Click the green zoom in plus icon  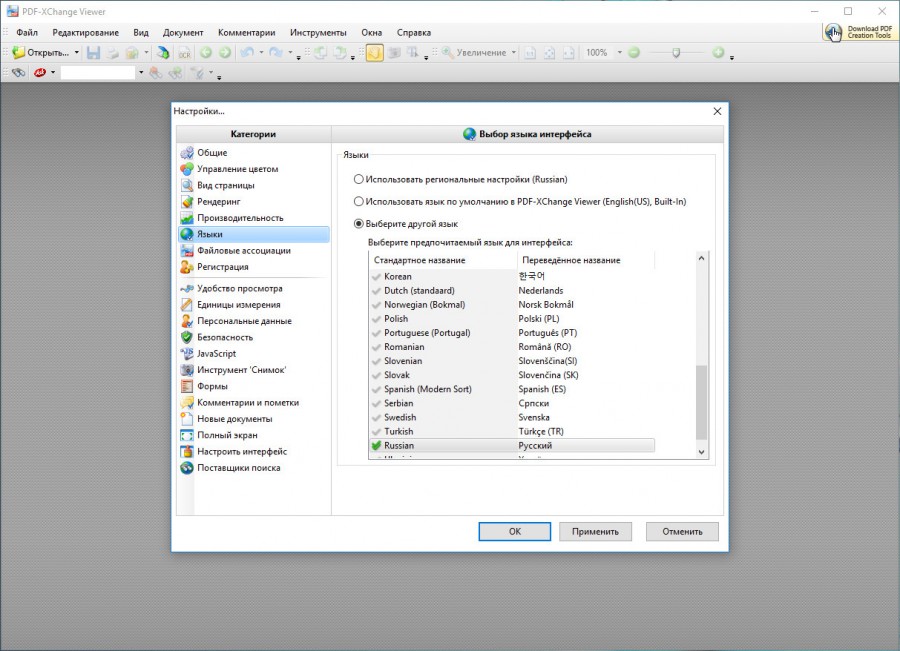pyautogui.click(x=718, y=52)
